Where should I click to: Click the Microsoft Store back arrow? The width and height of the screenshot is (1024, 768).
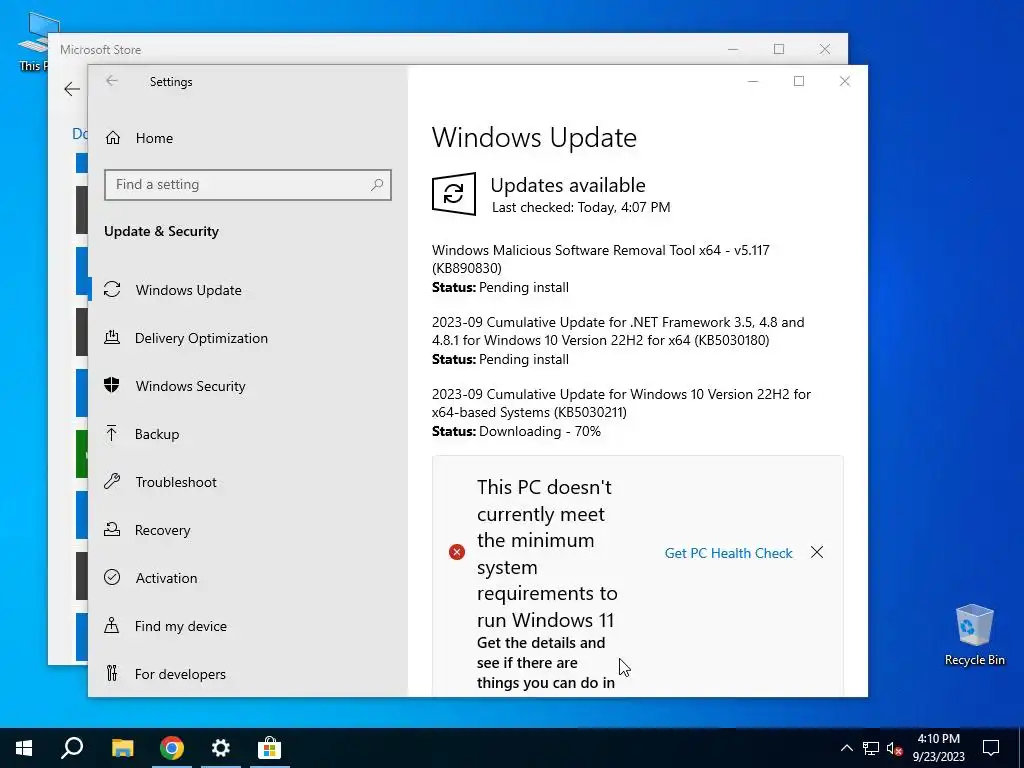click(72, 89)
